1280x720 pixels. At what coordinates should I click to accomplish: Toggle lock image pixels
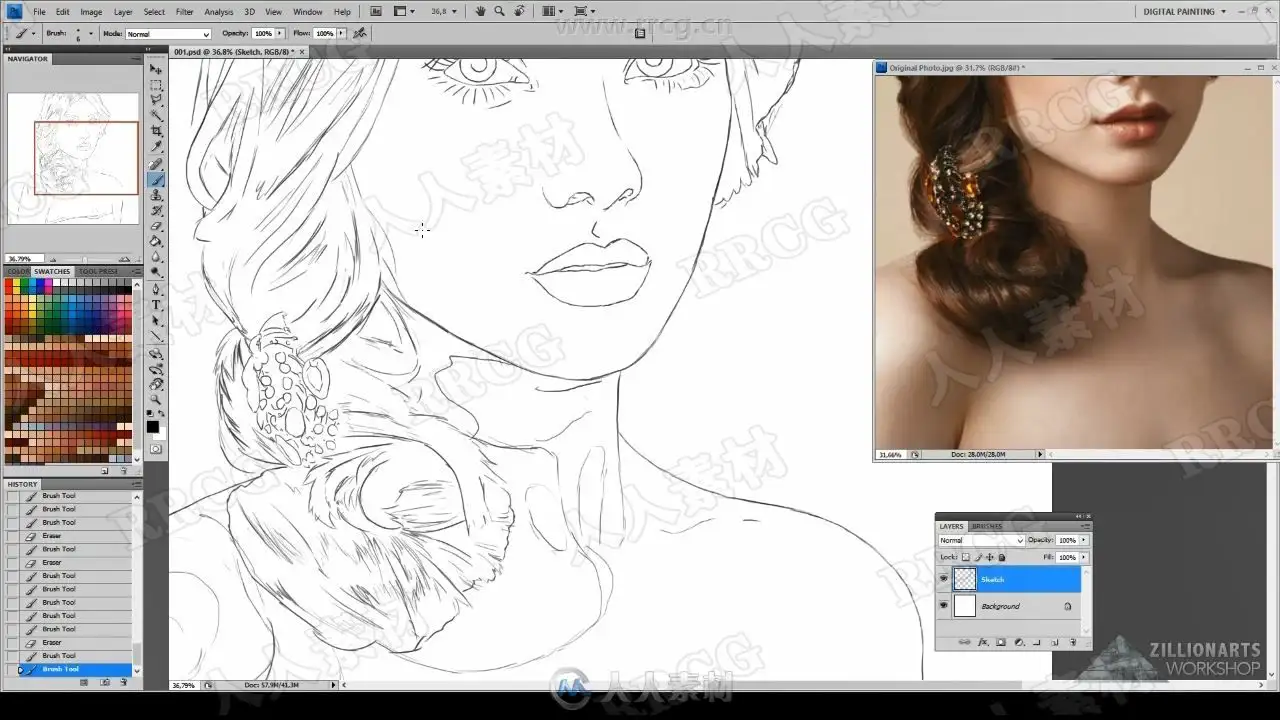coord(978,557)
